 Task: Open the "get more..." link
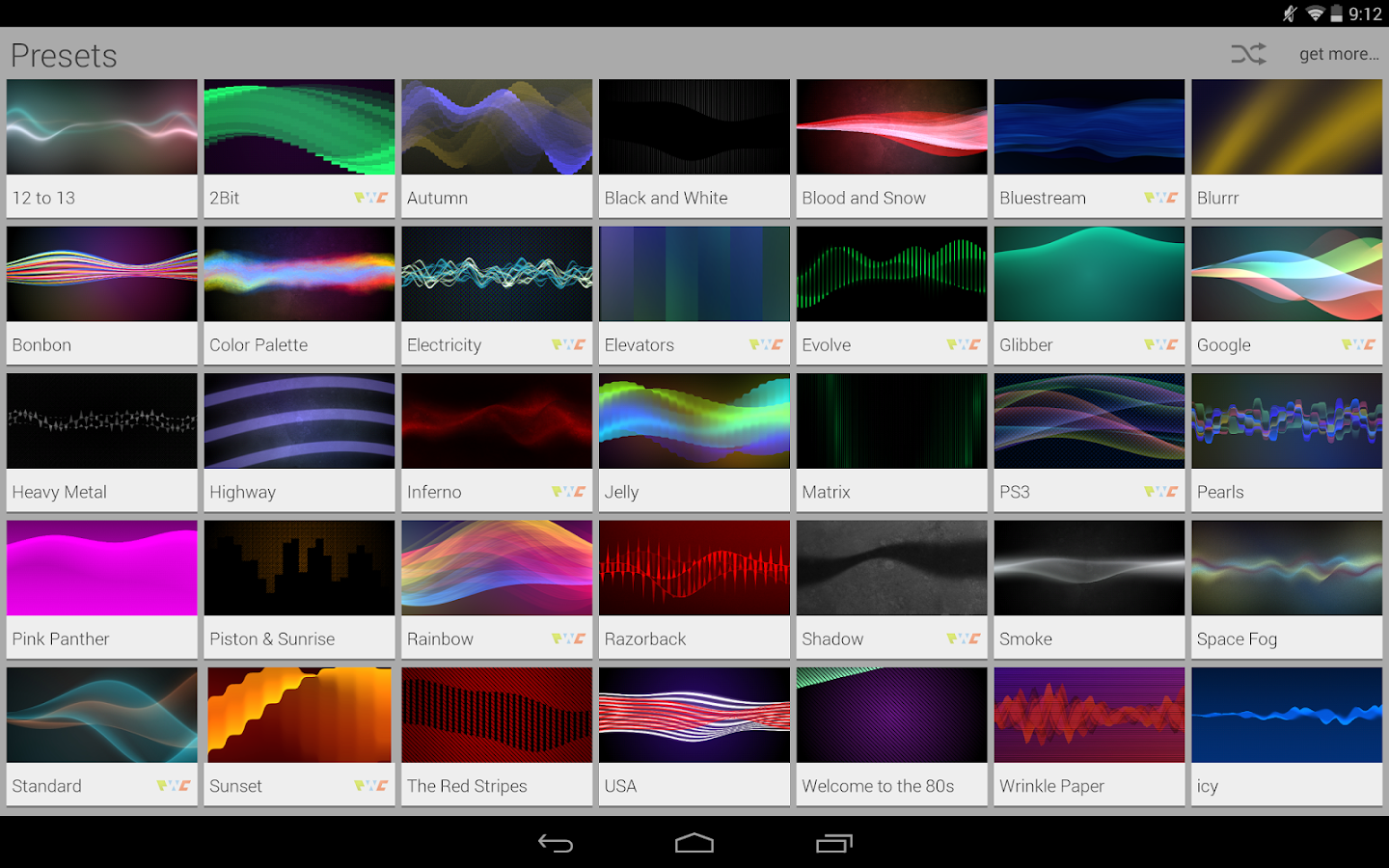point(1338,54)
